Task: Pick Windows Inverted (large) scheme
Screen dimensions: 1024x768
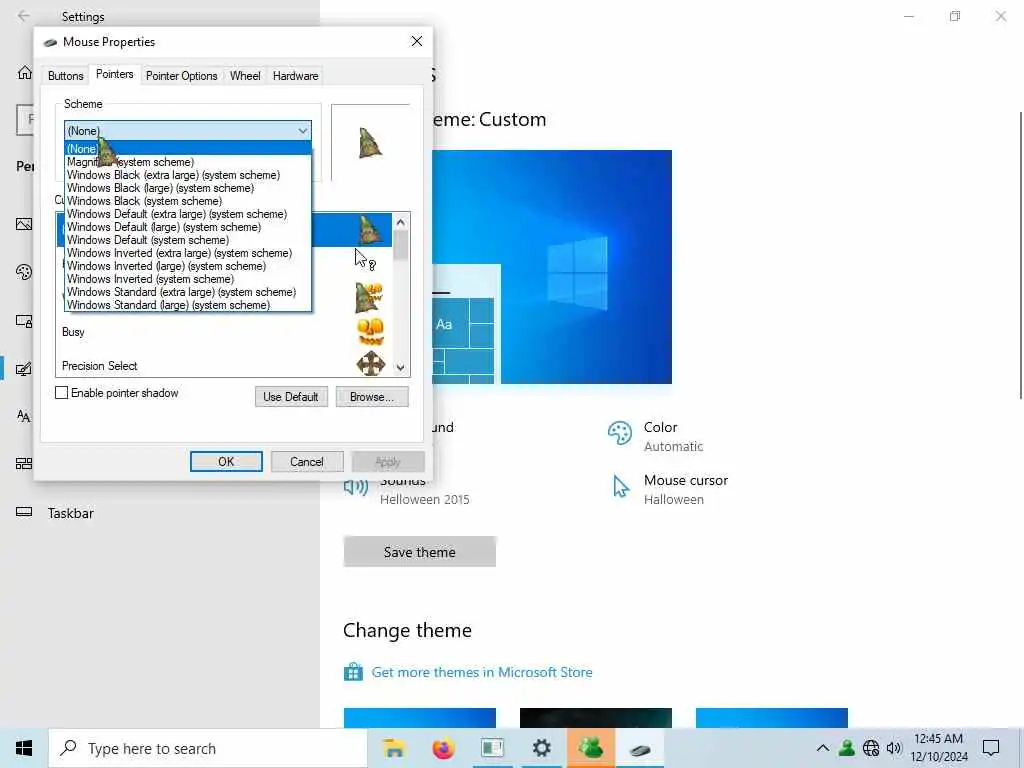Action: coord(188,266)
